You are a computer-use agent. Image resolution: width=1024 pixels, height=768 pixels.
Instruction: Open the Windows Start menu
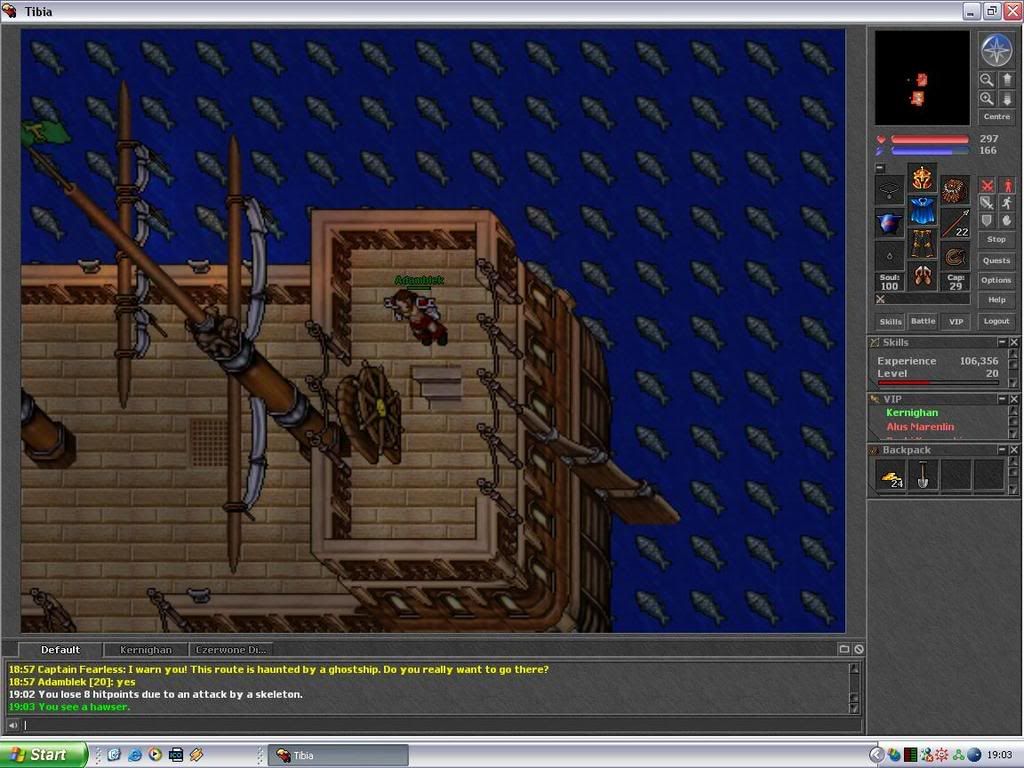[x=43, y=755]
